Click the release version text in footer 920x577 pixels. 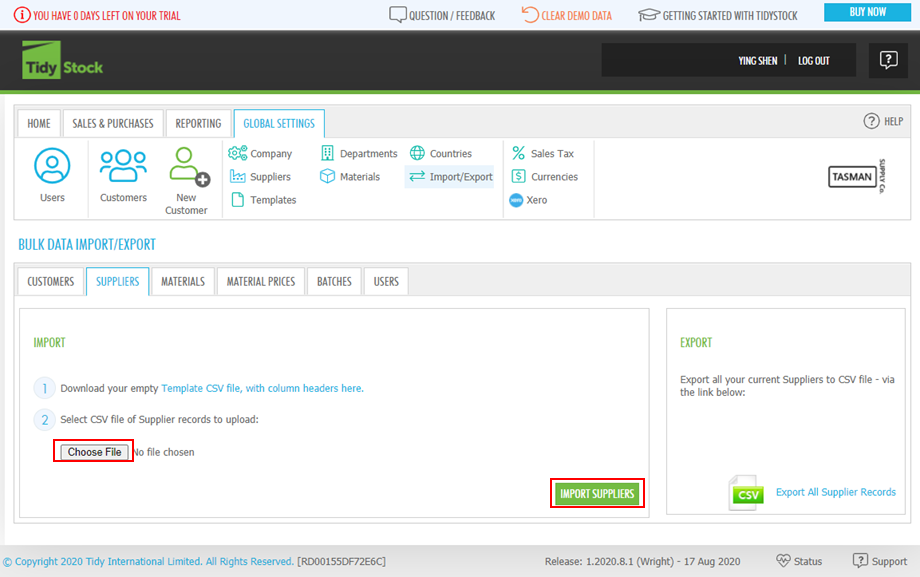click(642, 561)
